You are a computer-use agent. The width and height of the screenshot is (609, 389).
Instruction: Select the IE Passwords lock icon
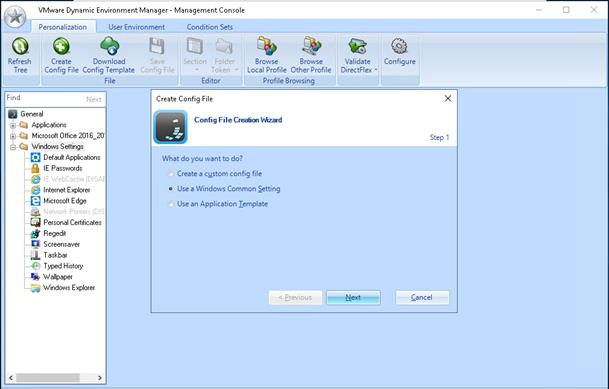pos(35,168)
